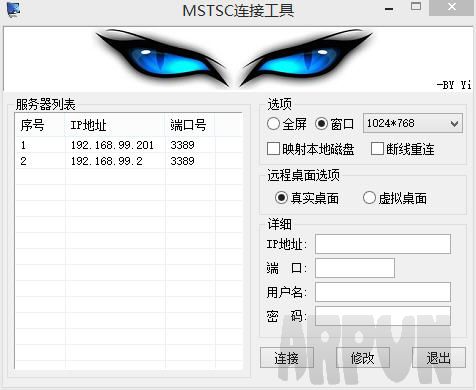
Task: Click the 连接 connect button
Action: [x=287, y=358]
